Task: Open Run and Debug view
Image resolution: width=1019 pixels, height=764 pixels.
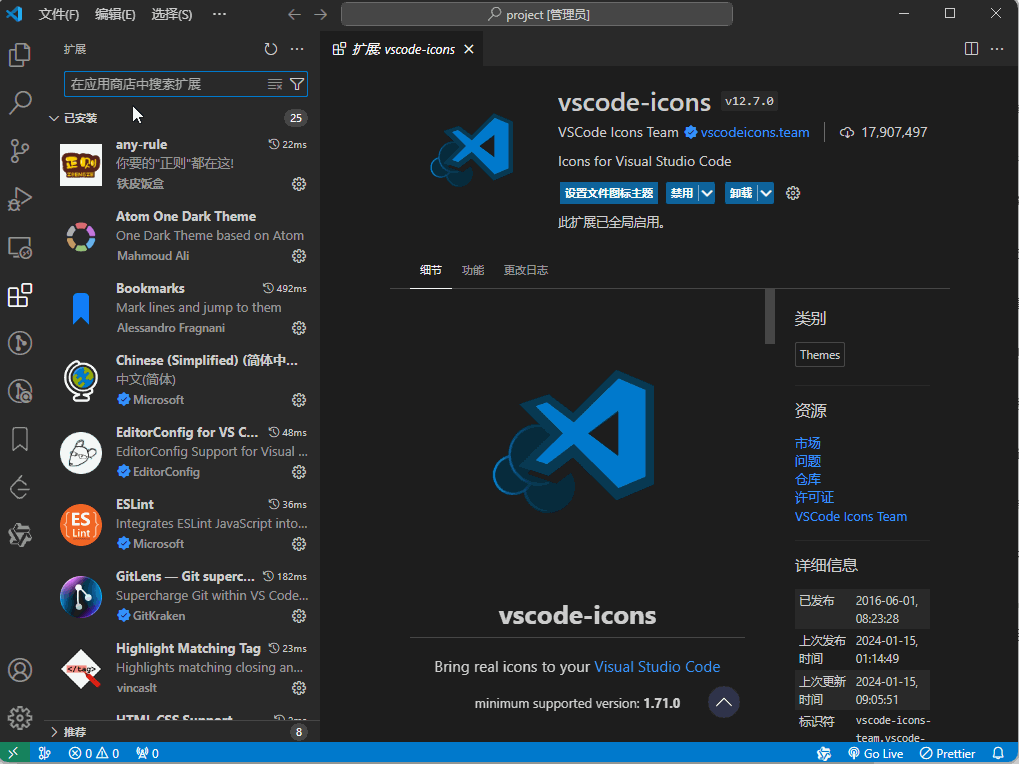Action: point(20,199)
